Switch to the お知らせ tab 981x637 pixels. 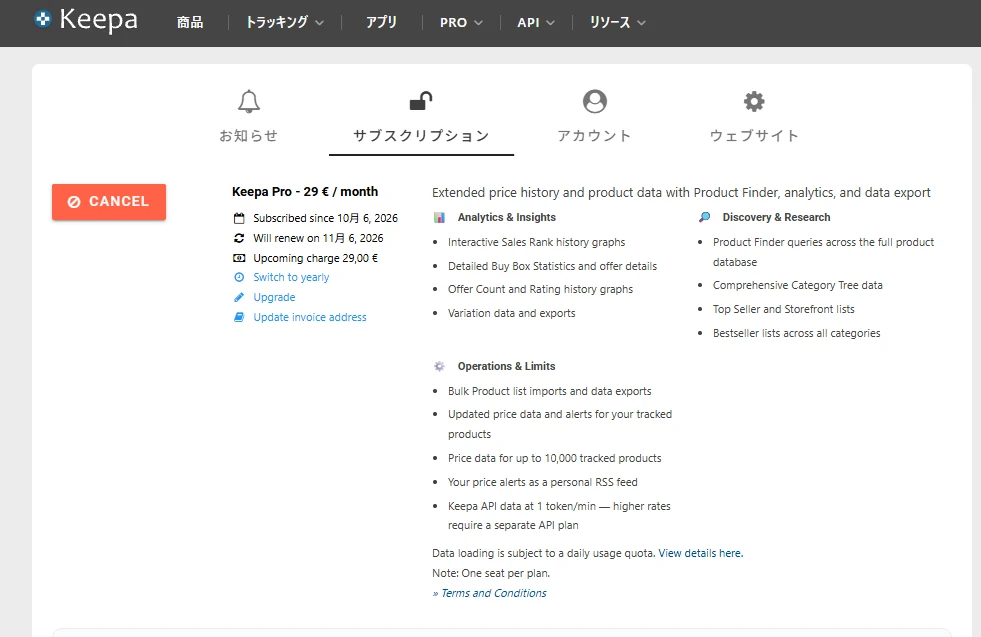pos(248,136)
